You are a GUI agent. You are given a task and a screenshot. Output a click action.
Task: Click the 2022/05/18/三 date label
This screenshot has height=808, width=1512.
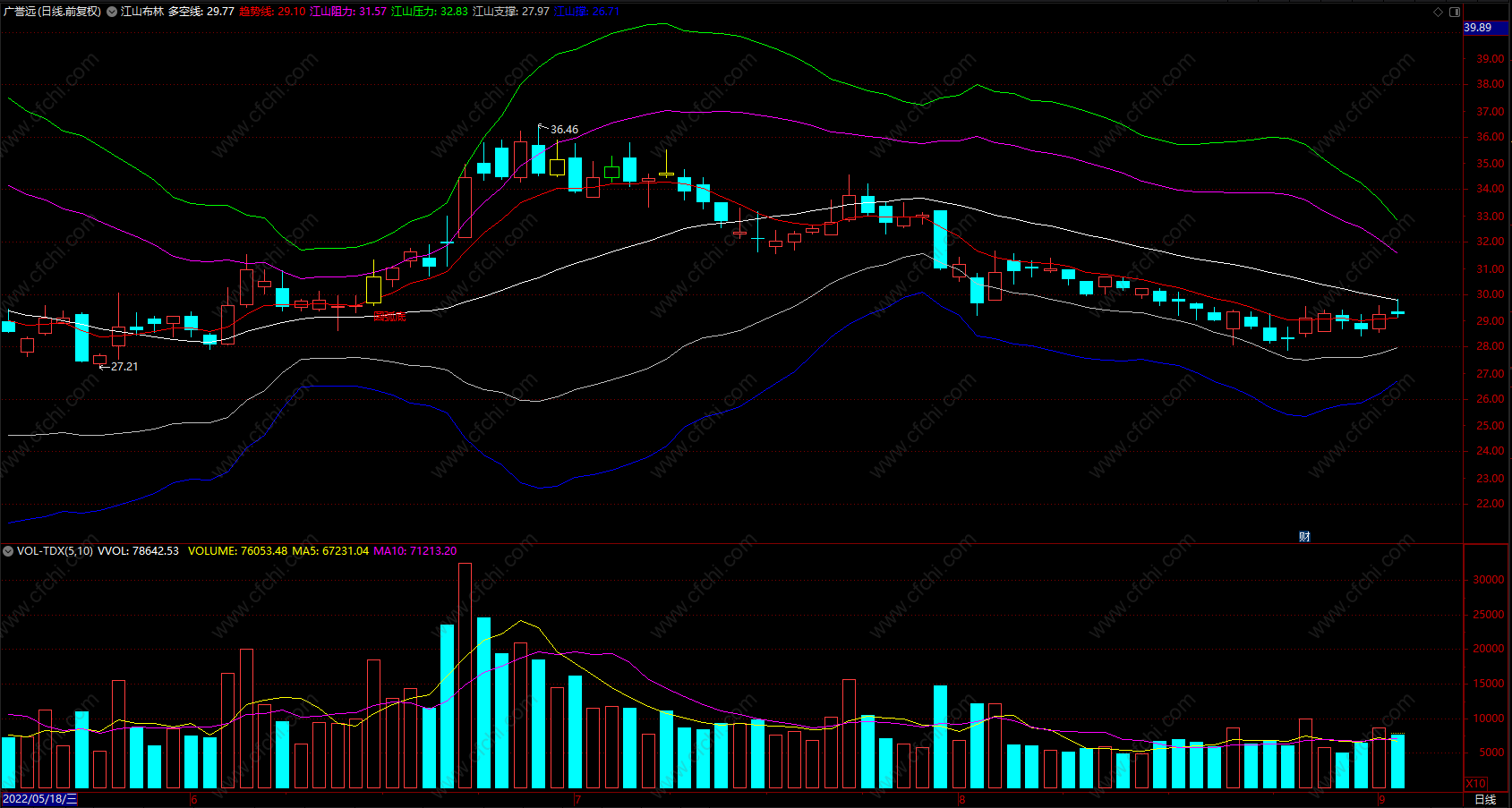click(x=39, y=799)
